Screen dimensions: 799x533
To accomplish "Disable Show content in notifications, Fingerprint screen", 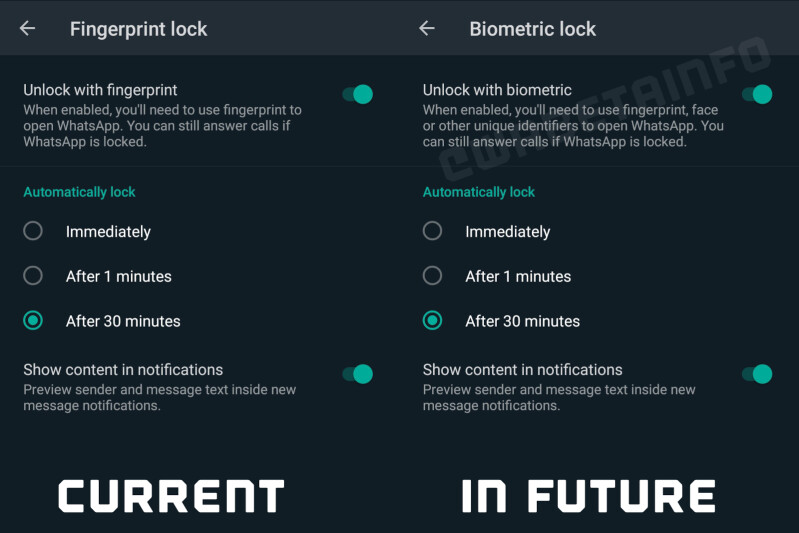I will point(358,374).
